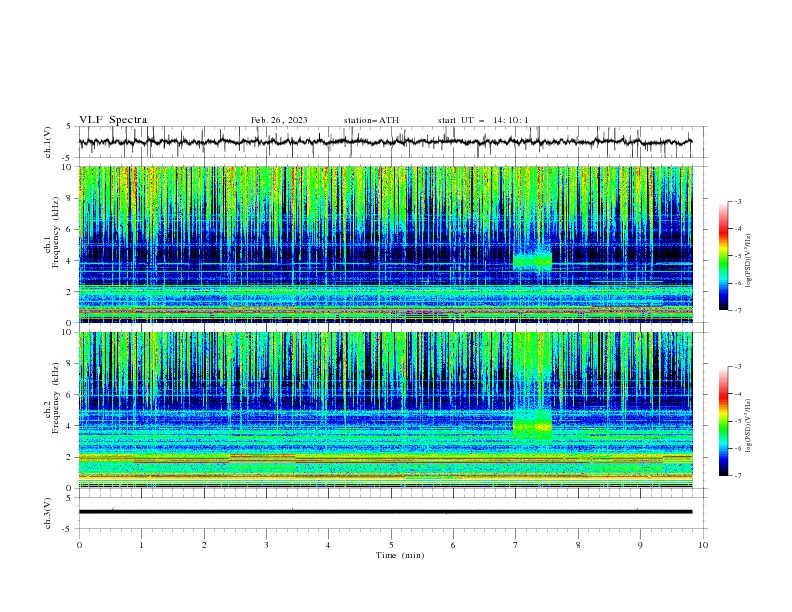Click time axis tick label "7"

(x=515, y=545)
